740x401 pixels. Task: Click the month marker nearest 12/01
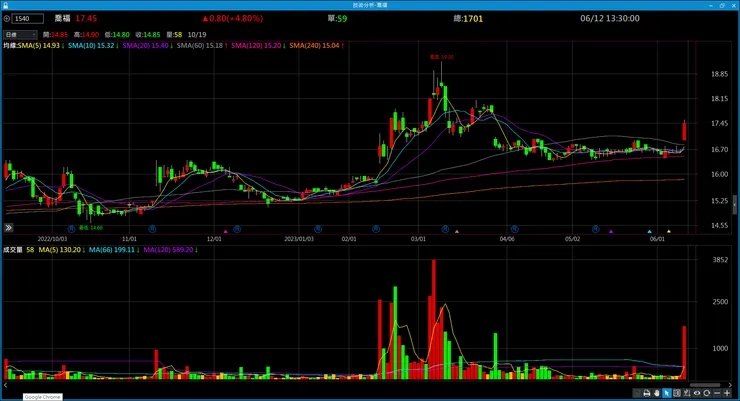[237, 229]
